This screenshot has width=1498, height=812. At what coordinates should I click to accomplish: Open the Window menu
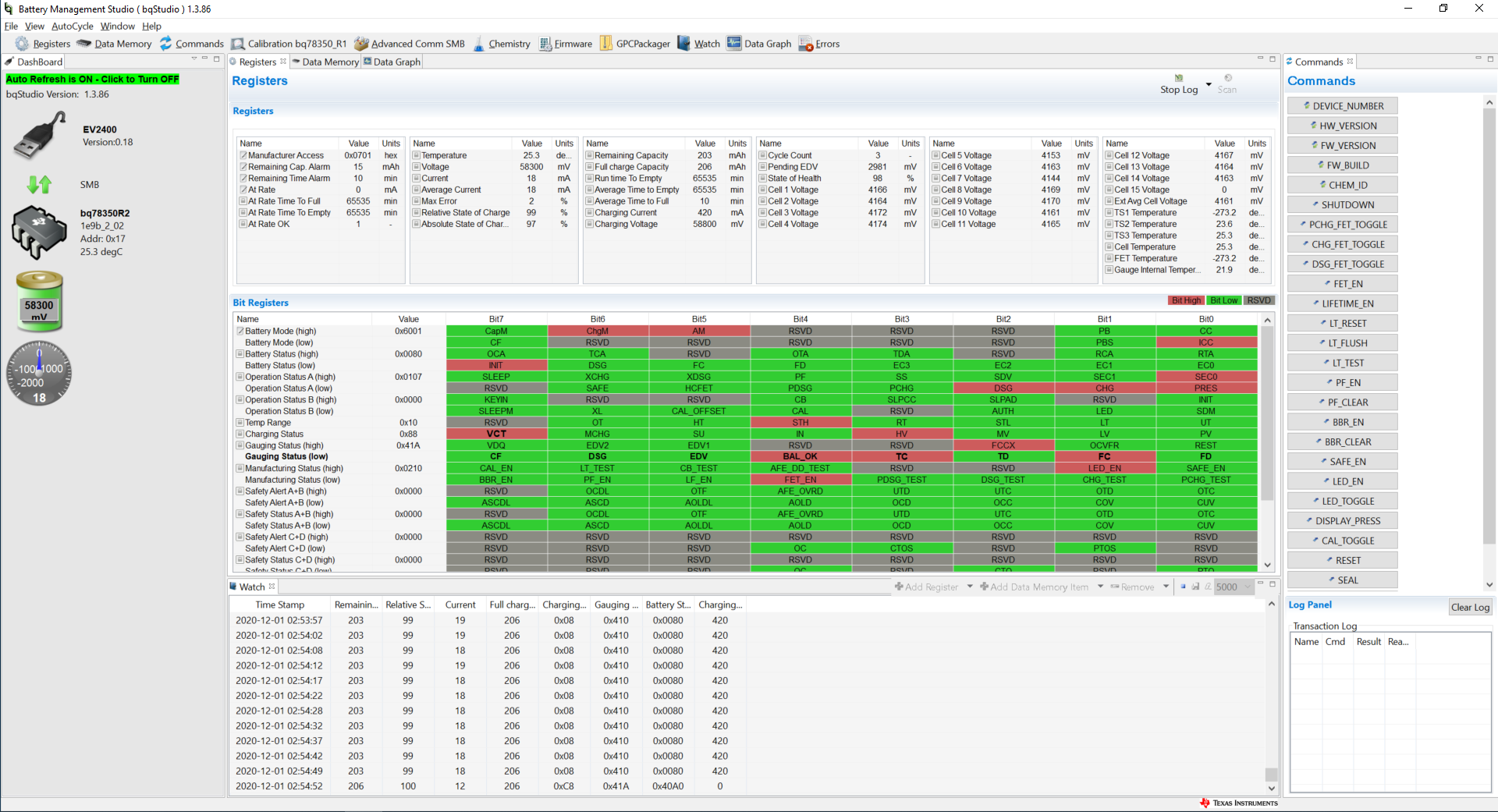point(117,26)
